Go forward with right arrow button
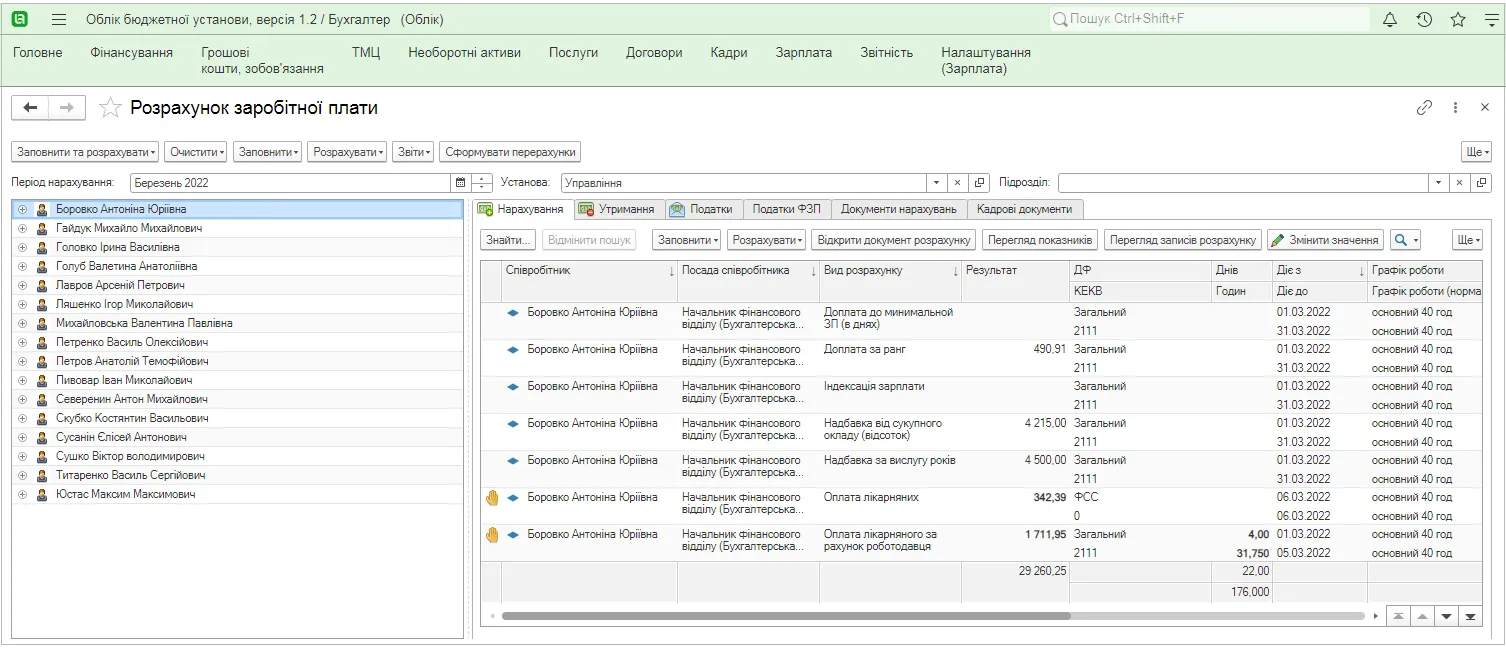Image resolution: width=1506 pixels, height=648 pixels. point(67,108)
